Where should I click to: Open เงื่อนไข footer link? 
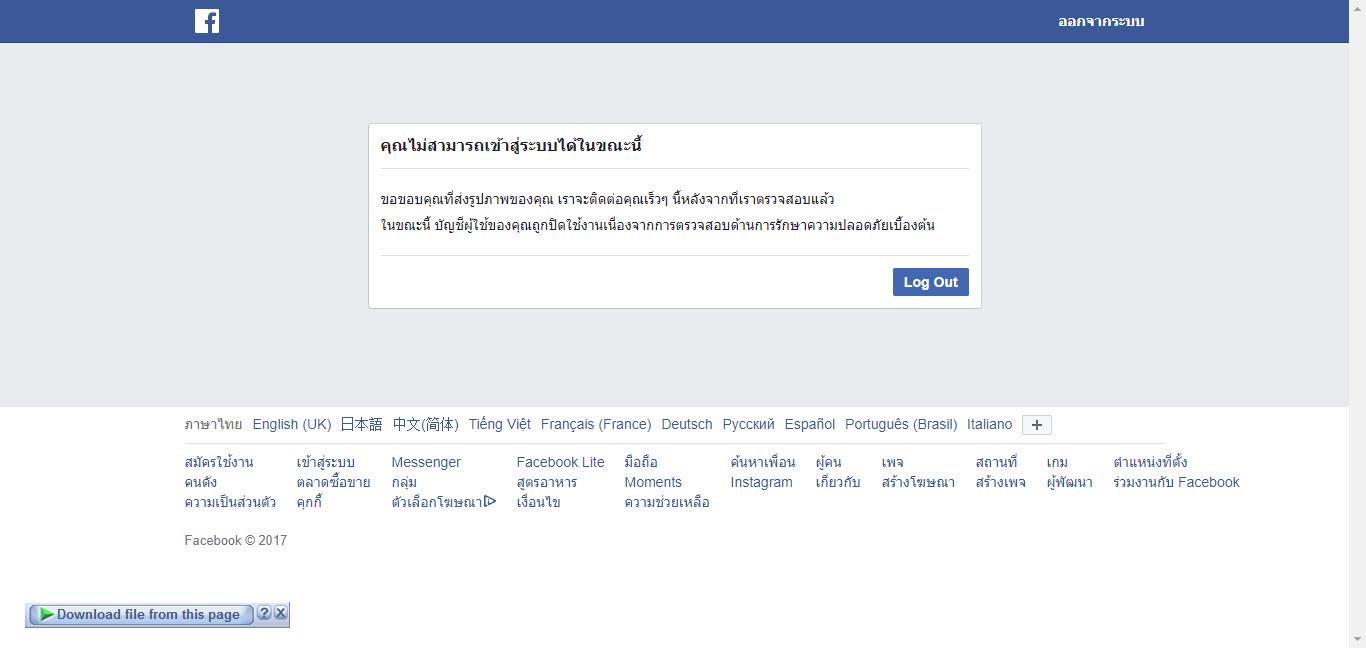tap(539, 502)
